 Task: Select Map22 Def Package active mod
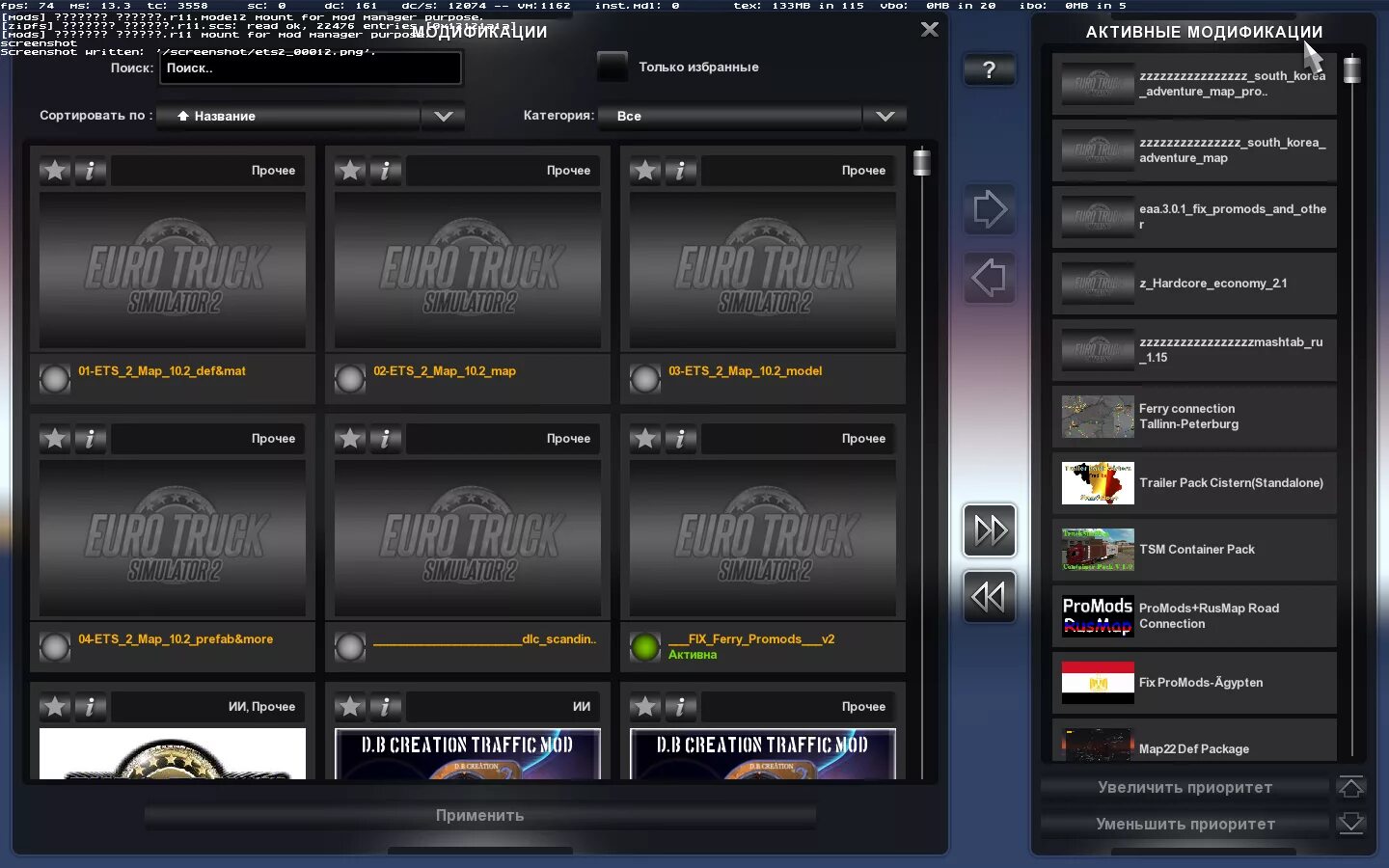(1194, 740)
